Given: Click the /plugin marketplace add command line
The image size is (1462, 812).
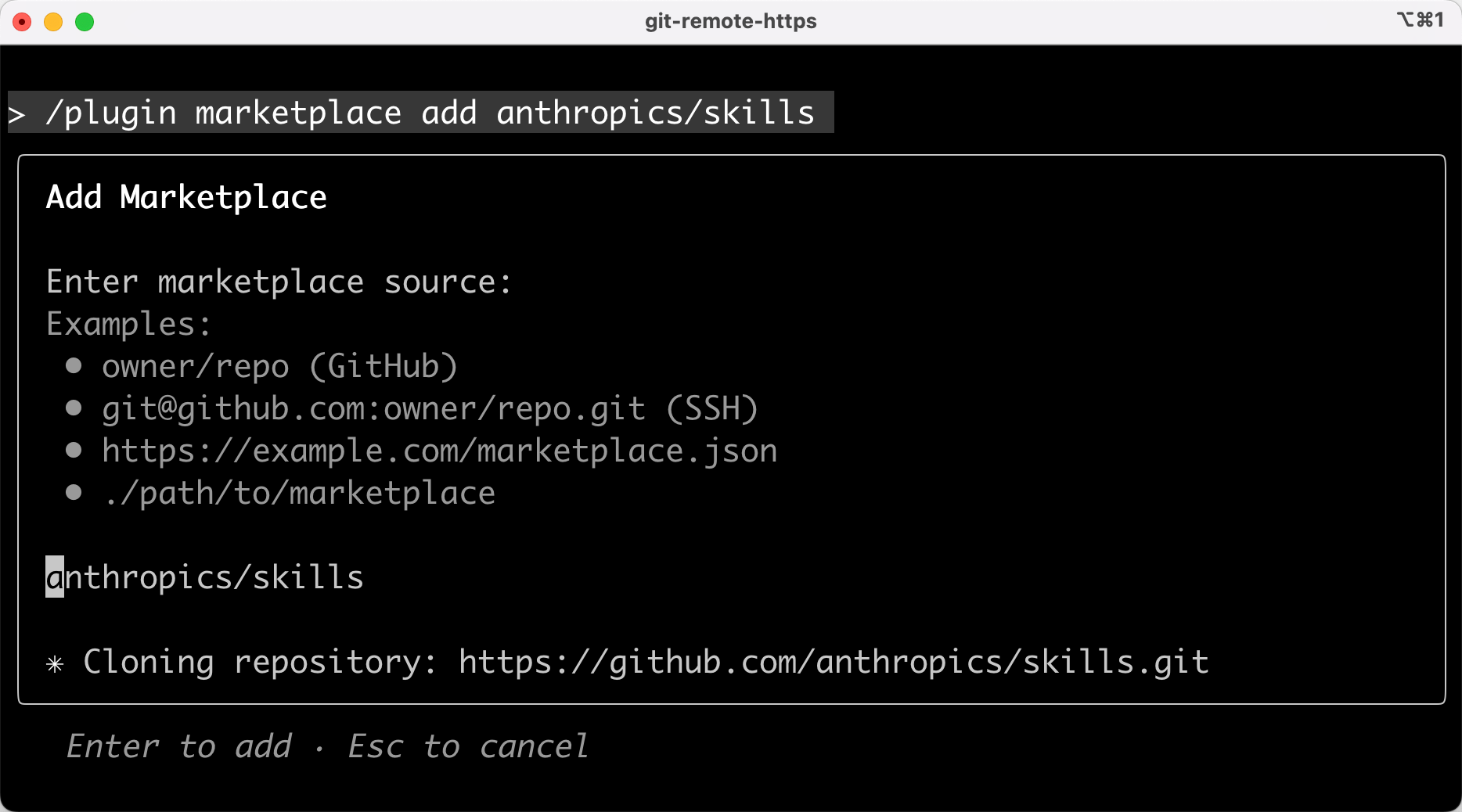Looking at the screenshot, I should coord(430,113).
